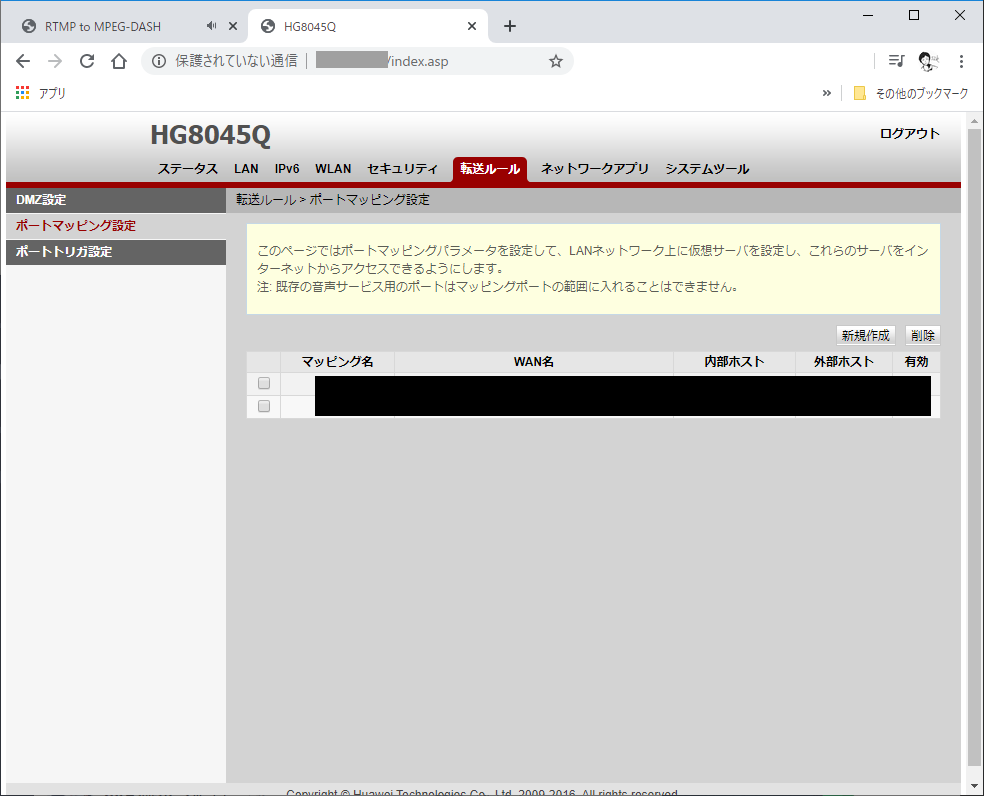
Task: Open Chrome profile avatar
Action: tap(927, 61)
